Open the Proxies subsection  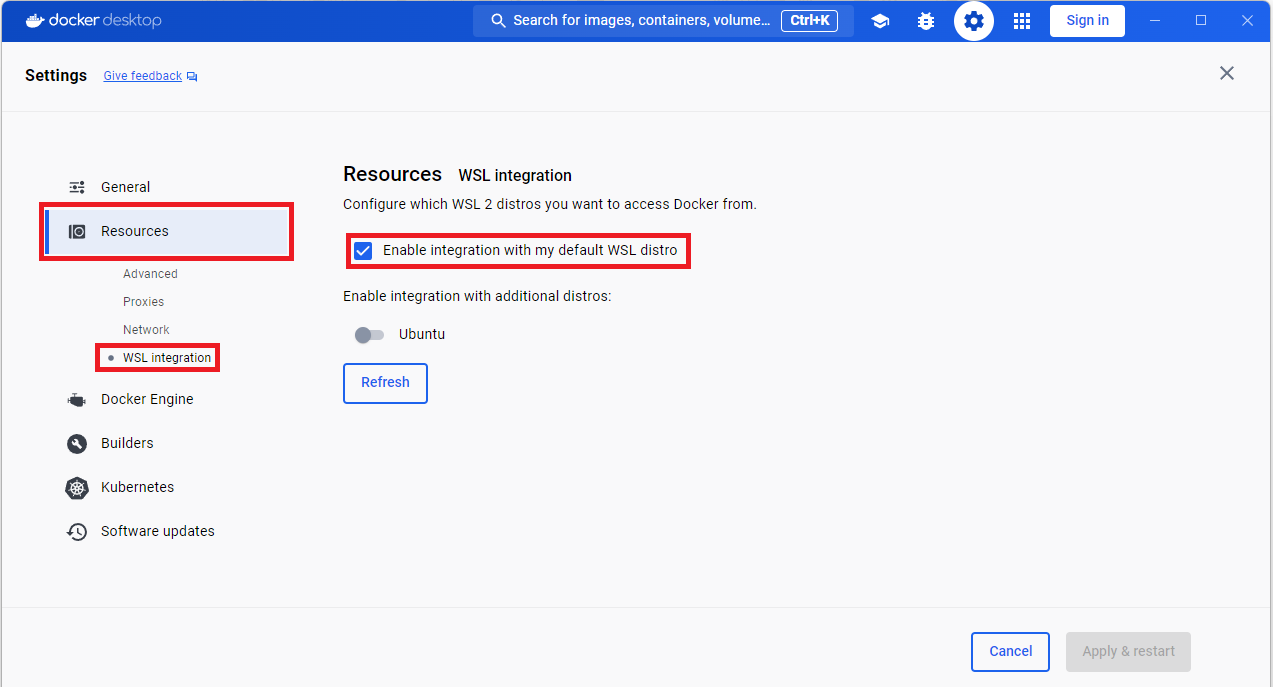[x=143, y=302]
